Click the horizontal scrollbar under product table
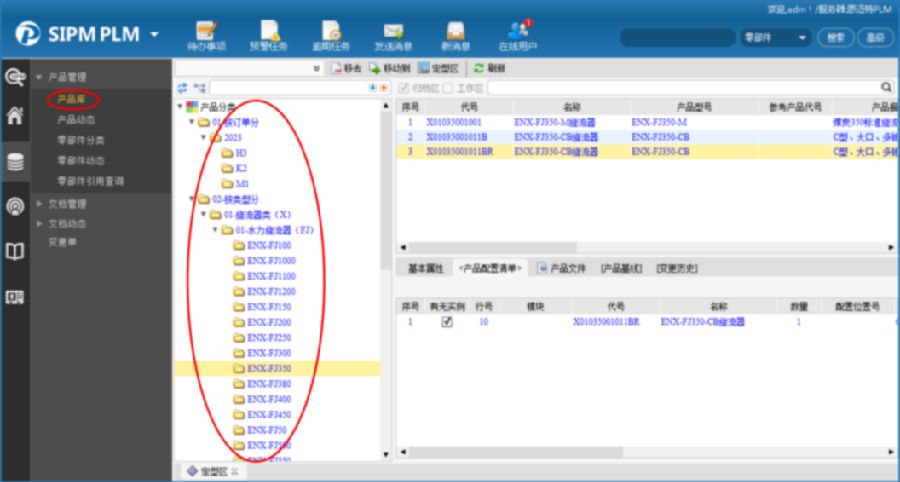900x482 pixels. coord(640,246)
